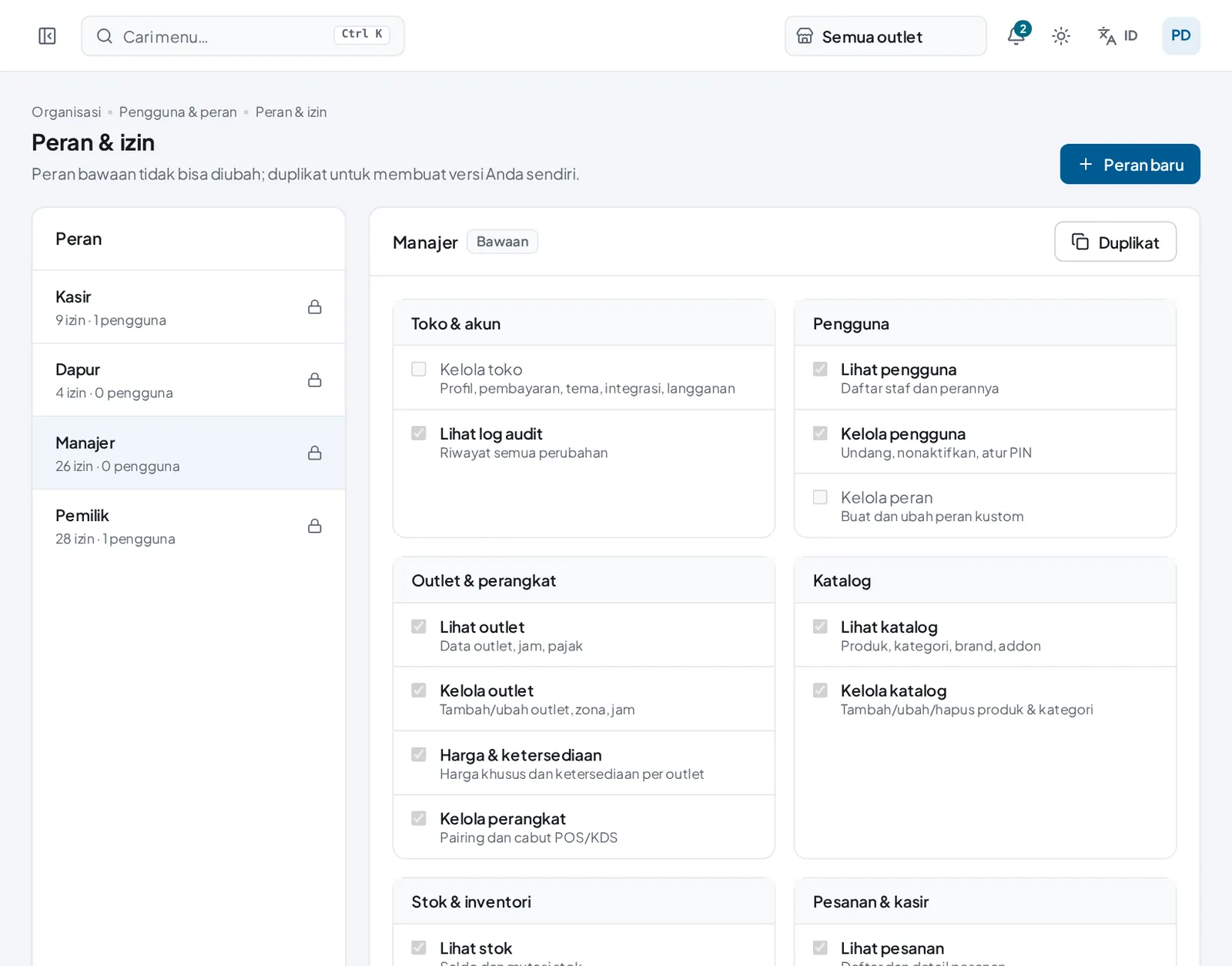1232x966 pixels.
Task: Click lock icon on Dapur role
Action: tap(315, 380)
